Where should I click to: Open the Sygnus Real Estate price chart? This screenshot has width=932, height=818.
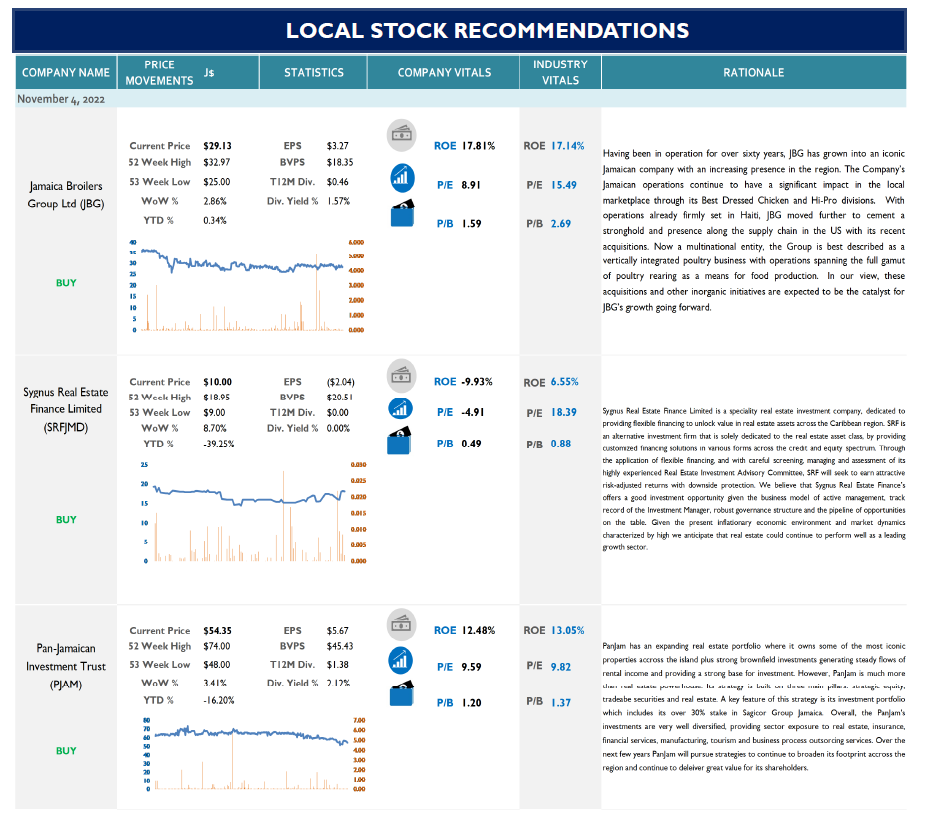click(x=252, y=512)
